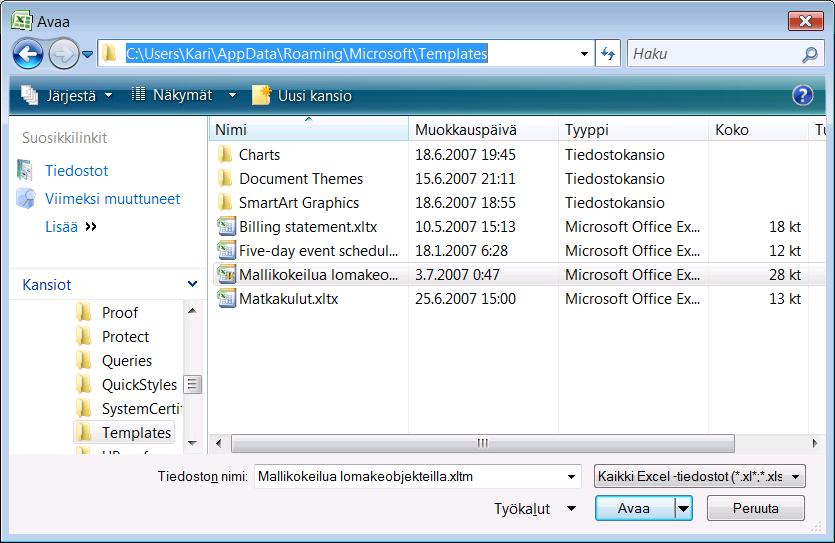Click the Billing statement.xltx file icon
Viewport: 835px width, 543px height.
(x=226, y=226)
